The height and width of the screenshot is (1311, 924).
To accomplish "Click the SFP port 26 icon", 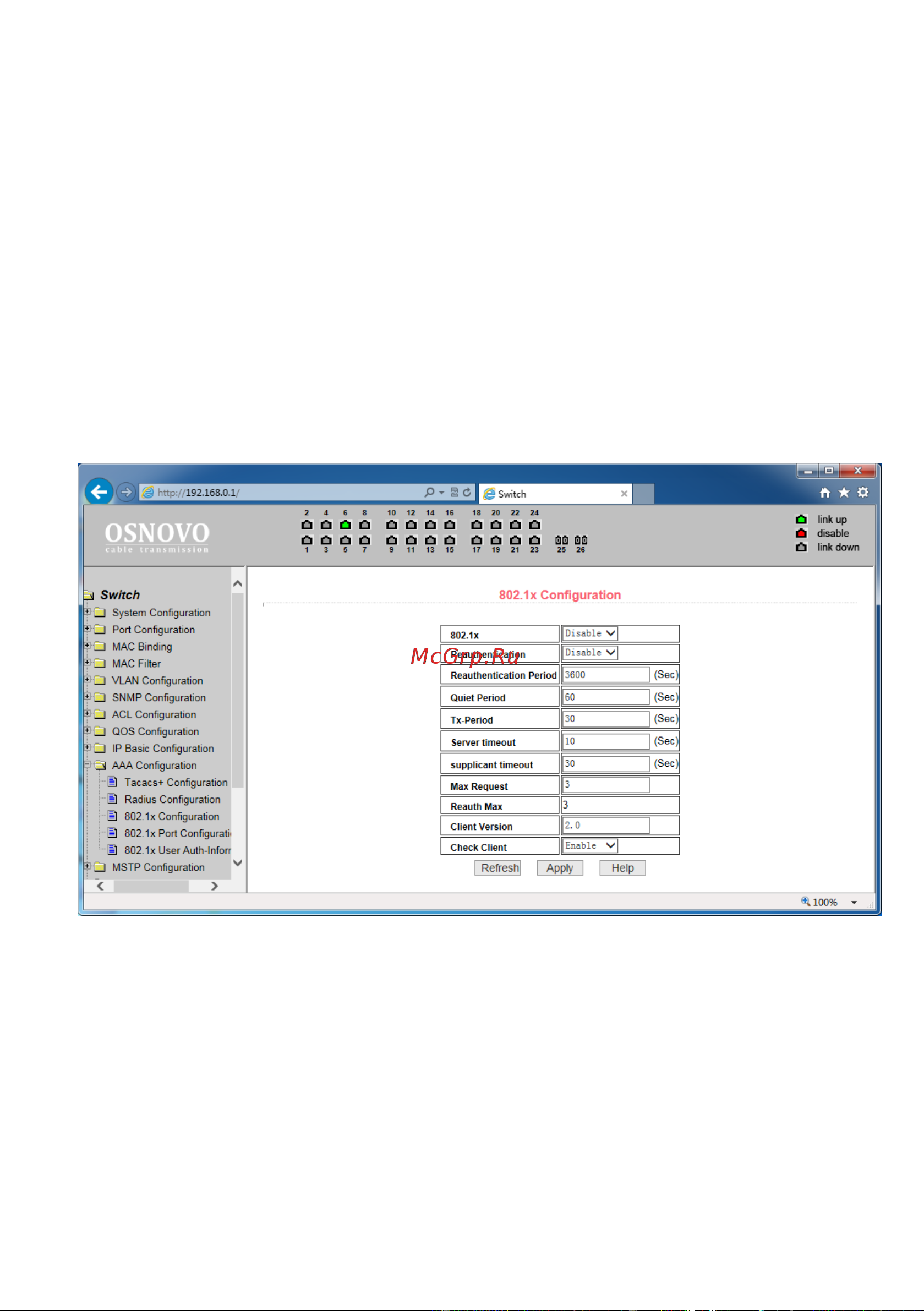I will coord(581,539).
